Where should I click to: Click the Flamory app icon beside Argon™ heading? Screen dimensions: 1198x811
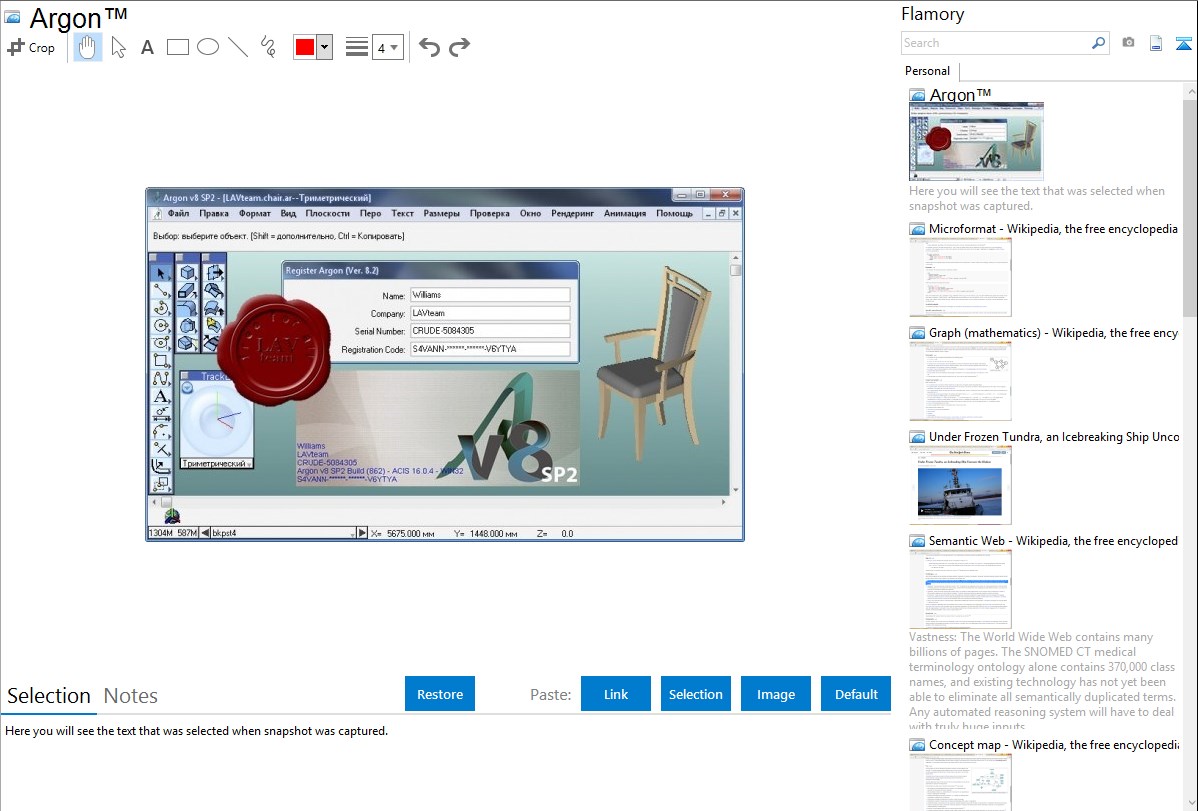pos(12,17)
